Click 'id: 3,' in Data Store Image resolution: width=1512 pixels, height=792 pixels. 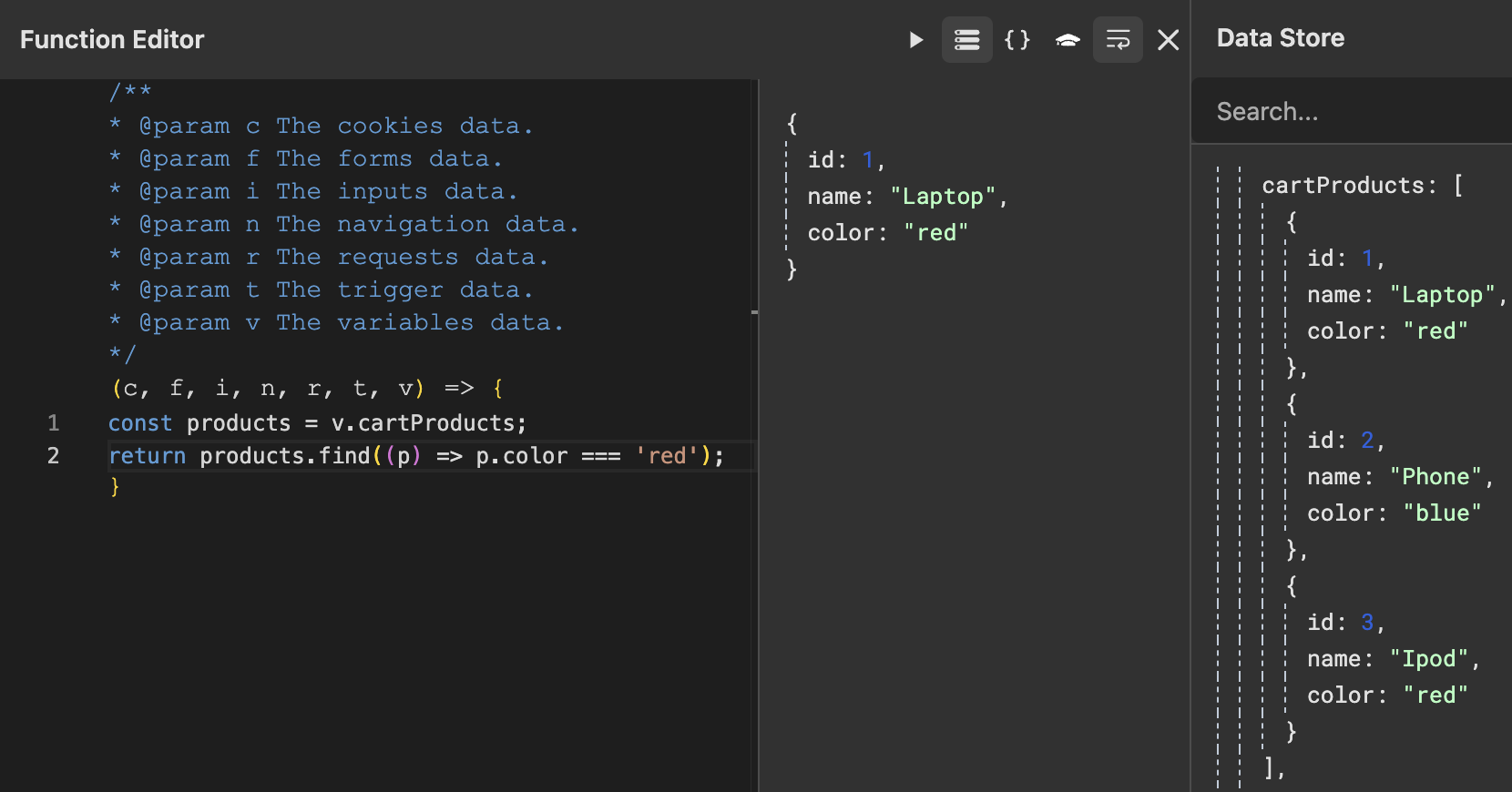(x=1346, y=622)
